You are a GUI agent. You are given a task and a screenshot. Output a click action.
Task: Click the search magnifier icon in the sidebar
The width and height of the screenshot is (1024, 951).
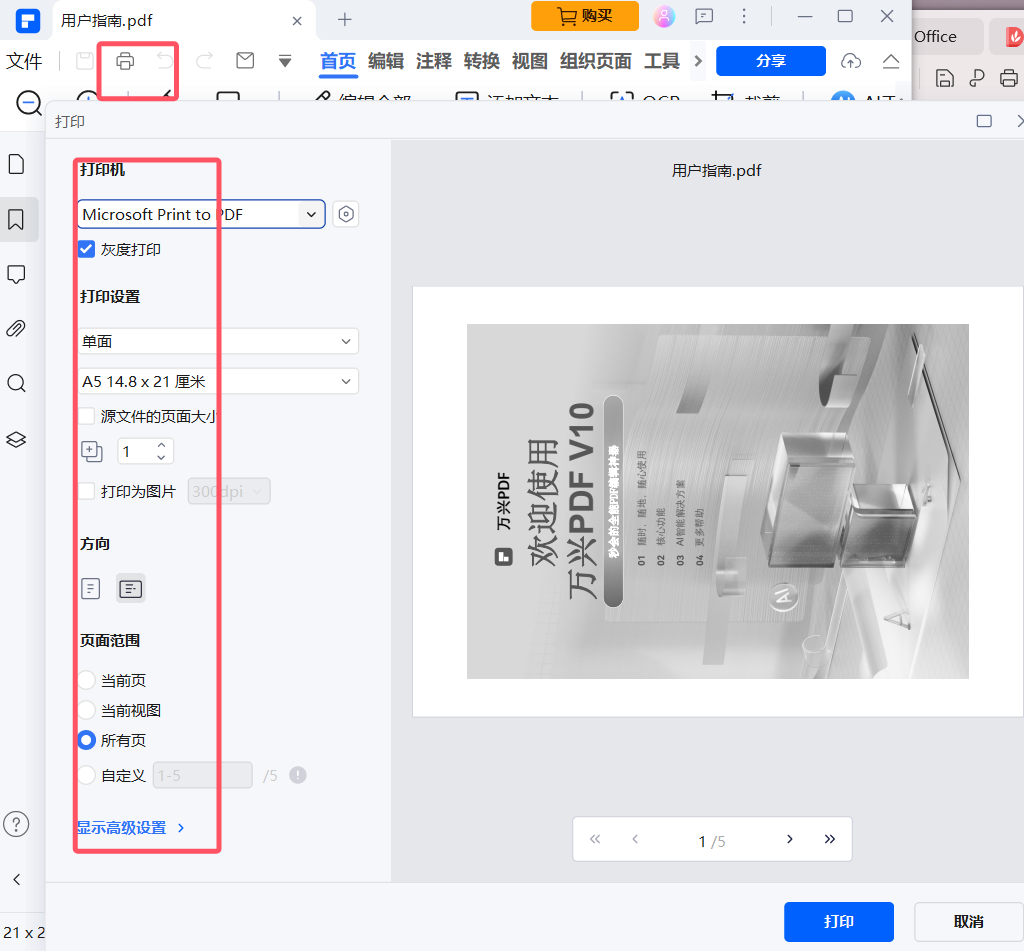tap(17, 383)
